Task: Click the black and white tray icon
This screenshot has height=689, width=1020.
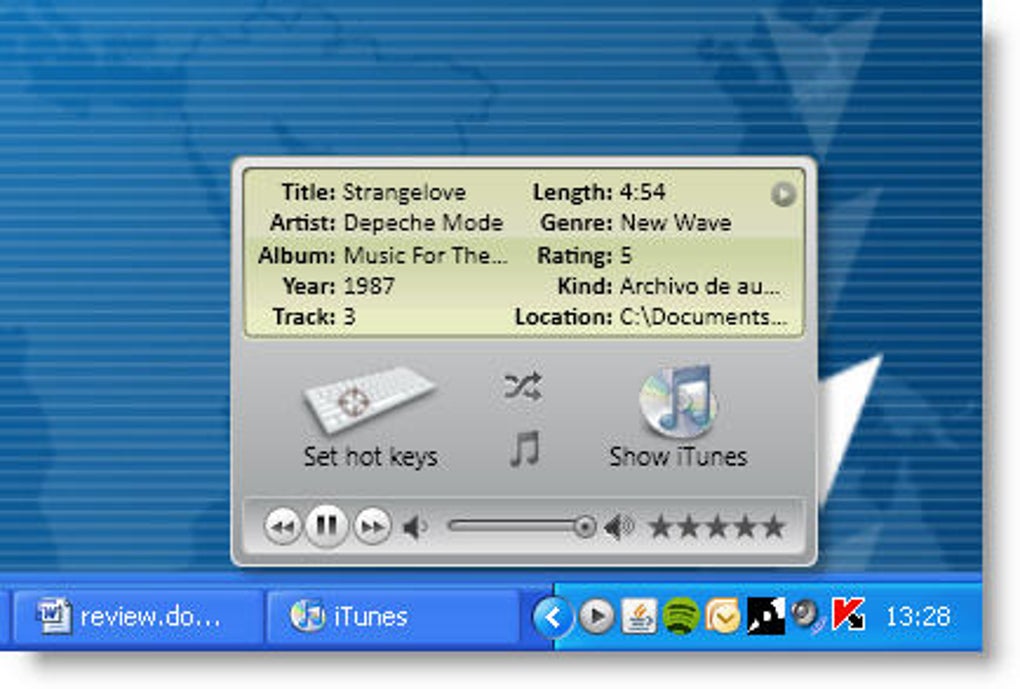Action: click(x=765, y=615)
